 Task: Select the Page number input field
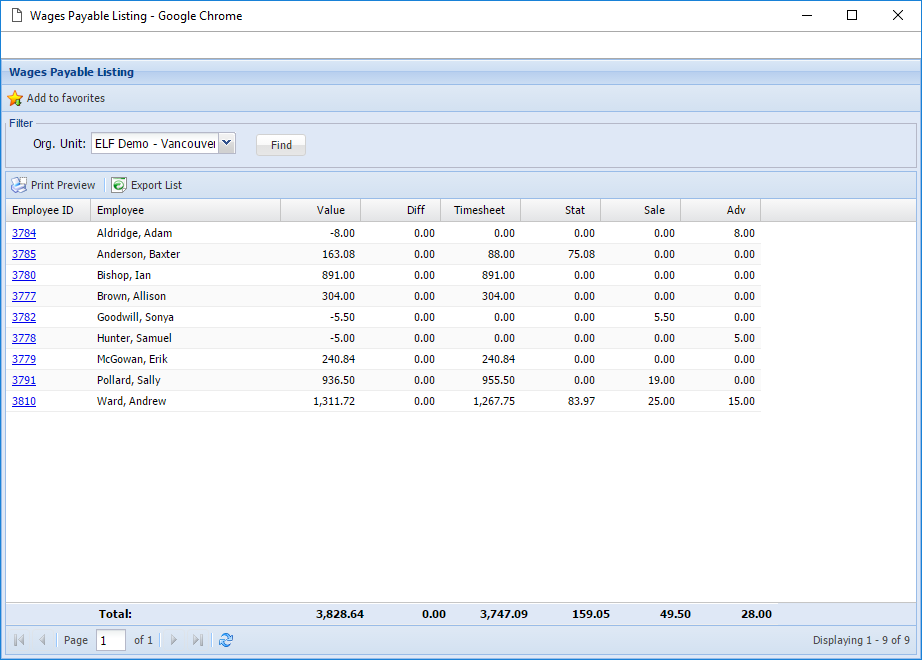click(x=110, y=640)
